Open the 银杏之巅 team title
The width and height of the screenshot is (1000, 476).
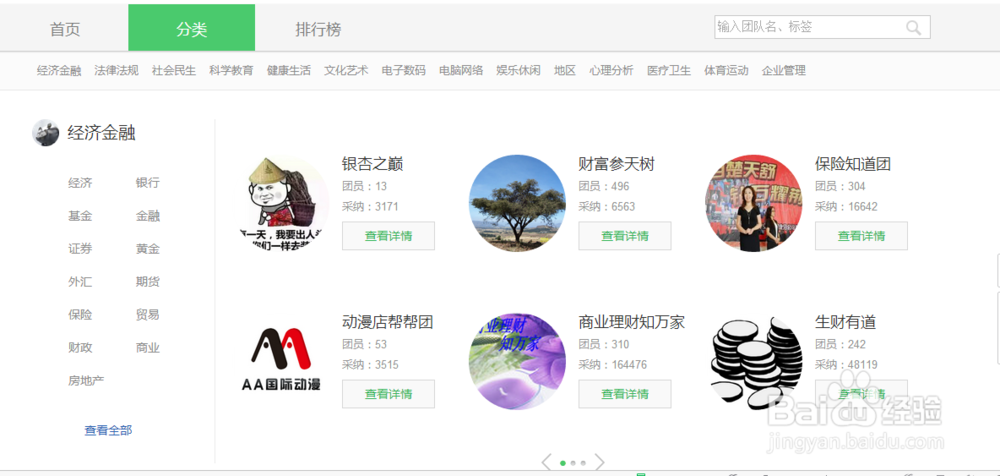coord(372,164)
